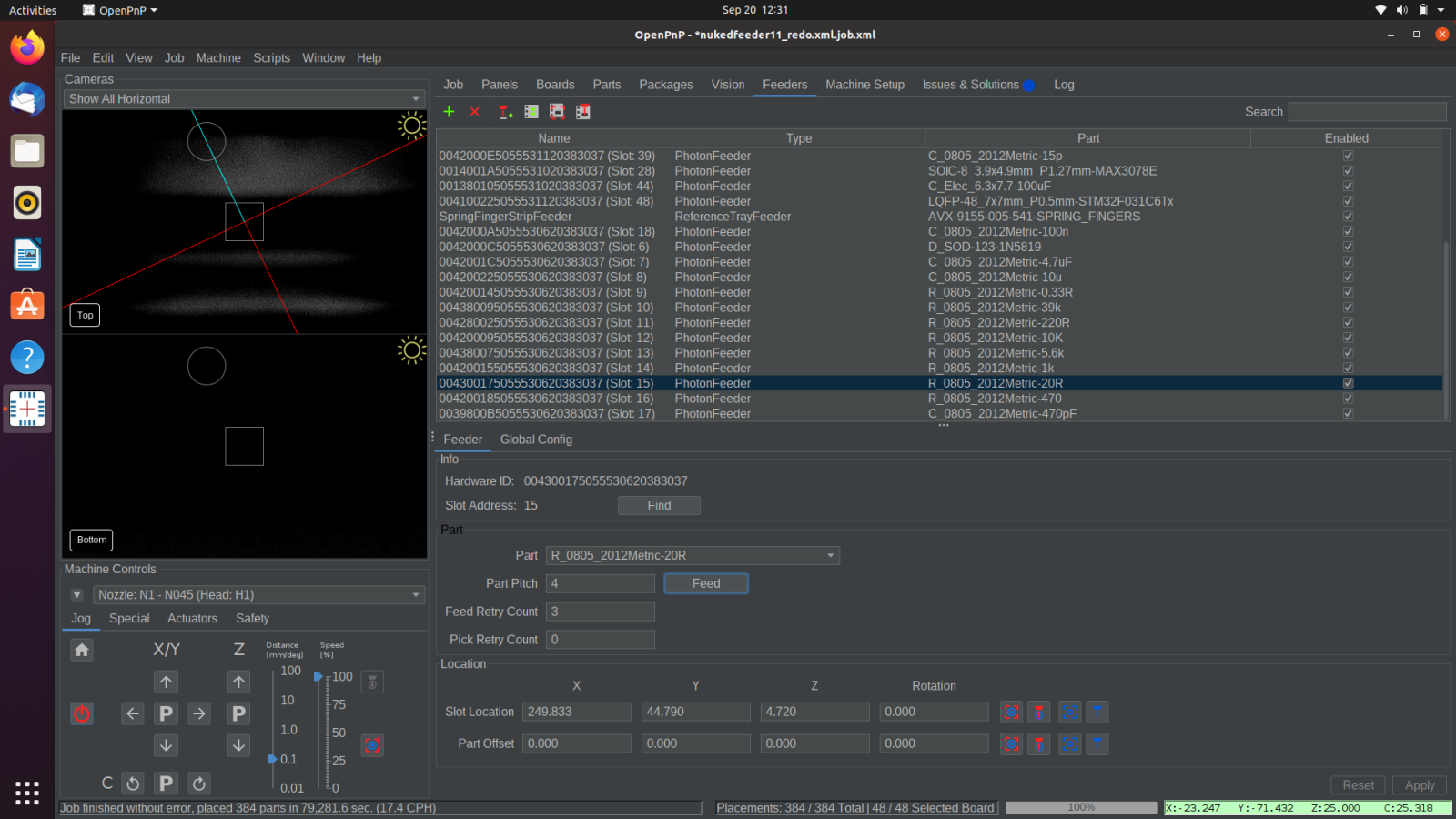Open Ubuntu Software from the dock

tap(27, 306)
